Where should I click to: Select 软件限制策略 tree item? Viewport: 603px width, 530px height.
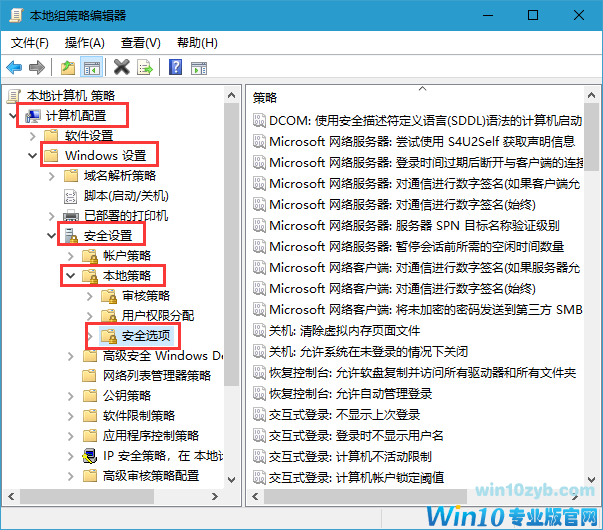pyautogui.click(x=139, y=415)
